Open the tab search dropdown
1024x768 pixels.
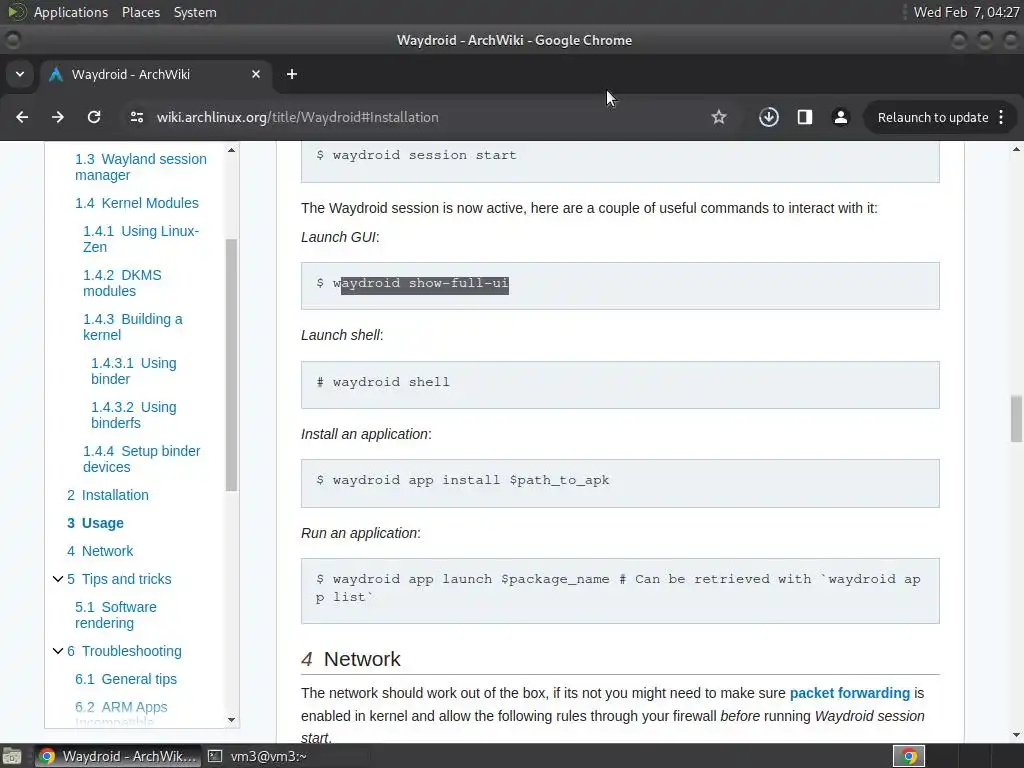(x=20, y=74)
